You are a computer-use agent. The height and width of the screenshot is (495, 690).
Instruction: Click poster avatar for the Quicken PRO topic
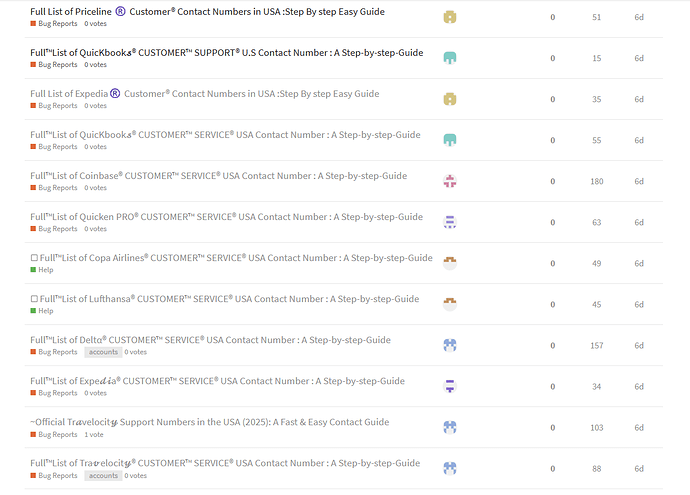[450, 222]
